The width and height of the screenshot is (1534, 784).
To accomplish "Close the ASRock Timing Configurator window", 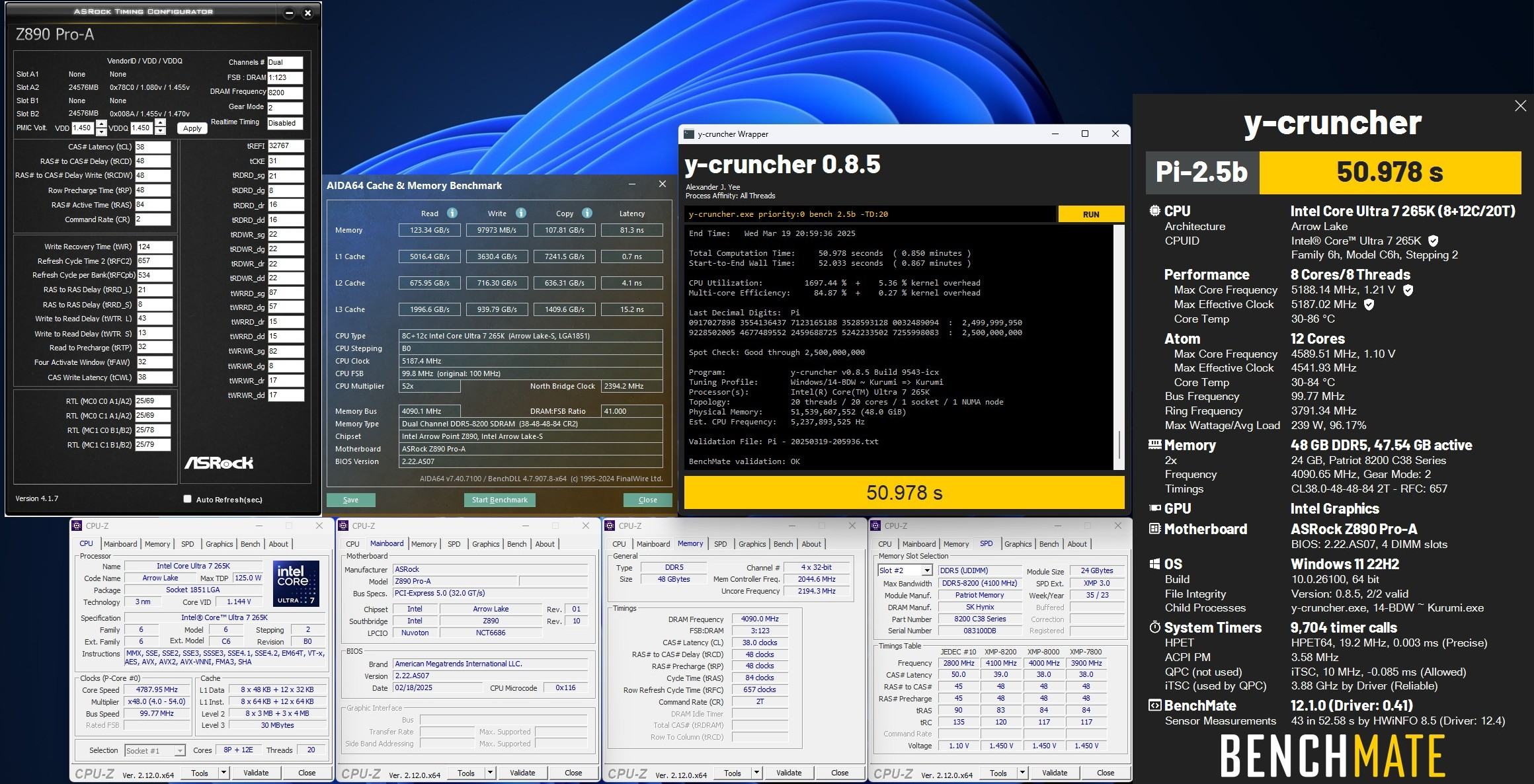I will coord(307,13).
